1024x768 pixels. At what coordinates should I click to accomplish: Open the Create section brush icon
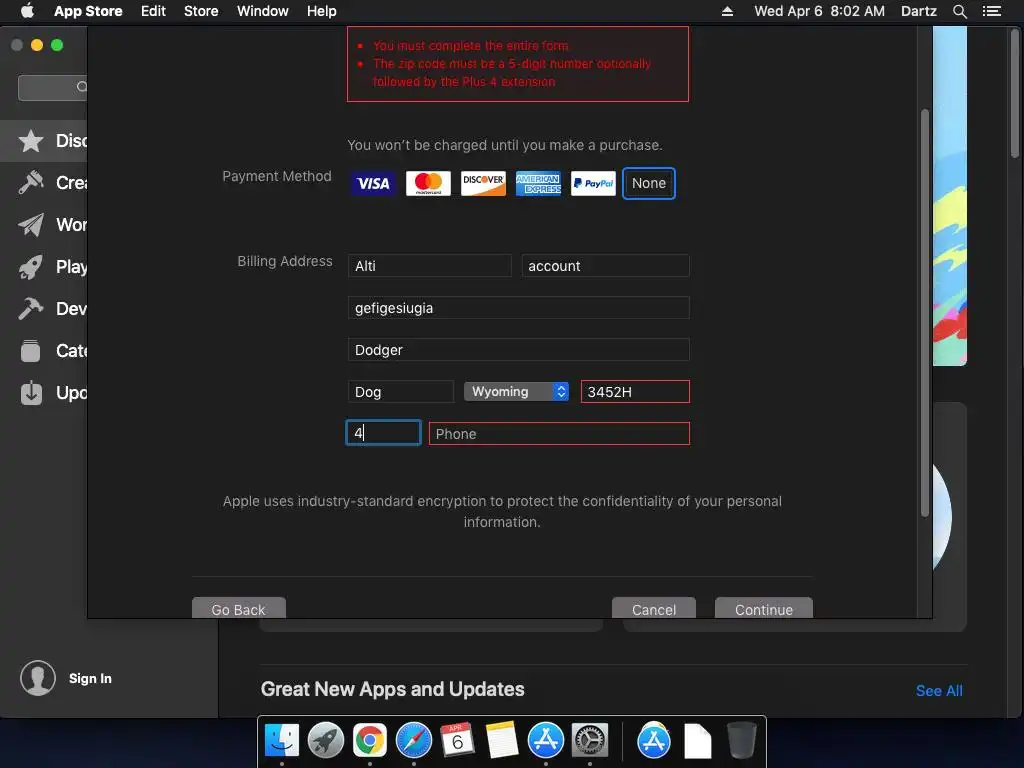click(x=31, y=183)
